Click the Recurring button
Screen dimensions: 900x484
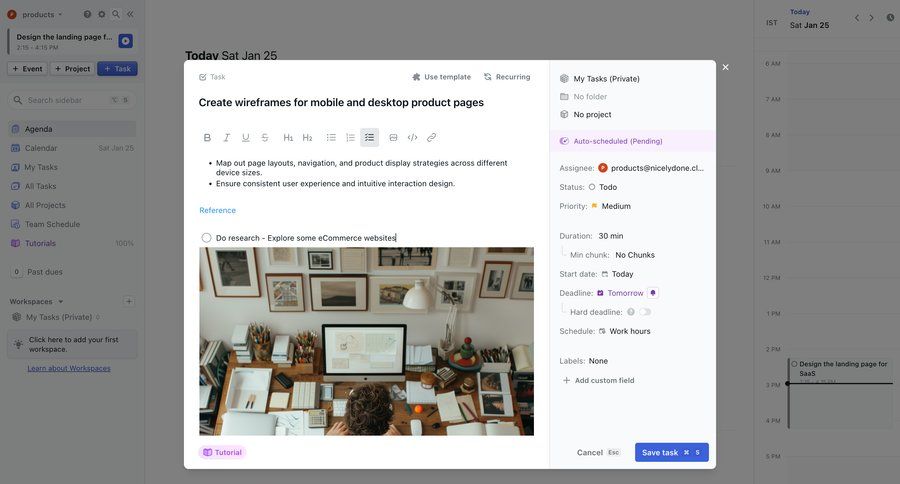pos(507,77)
